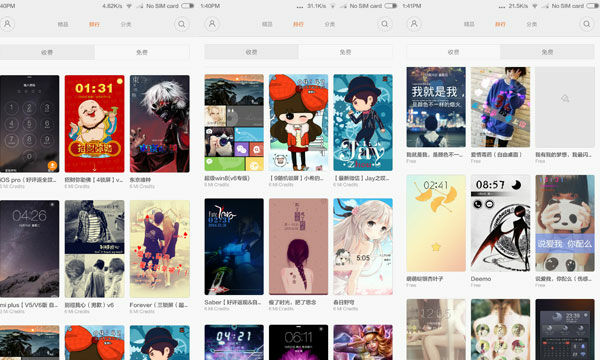Open win8 tile theme on the 31.1K/s screen
600x360 pixels.
pos(234,122)
